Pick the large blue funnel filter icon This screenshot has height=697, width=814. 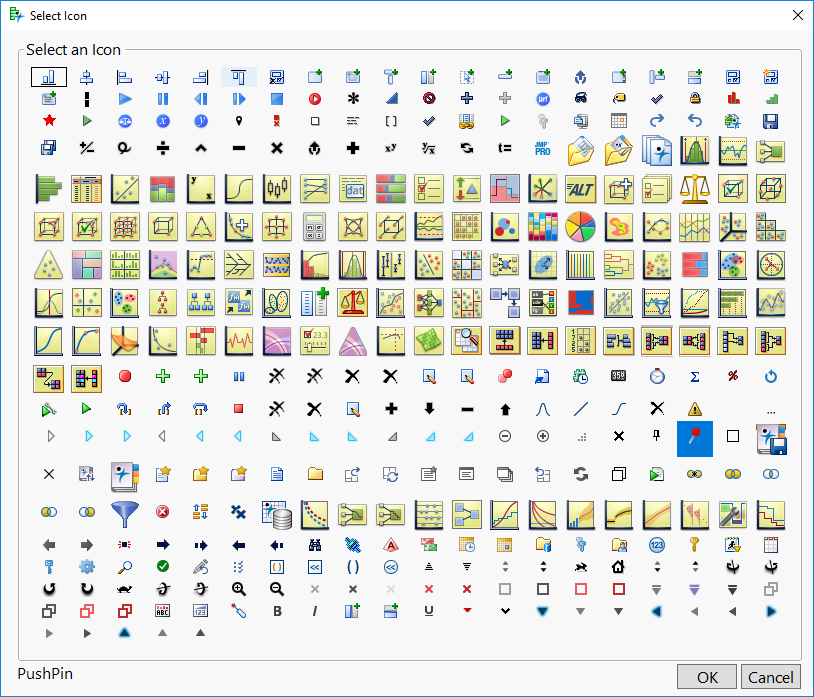[x=125, y=514]
